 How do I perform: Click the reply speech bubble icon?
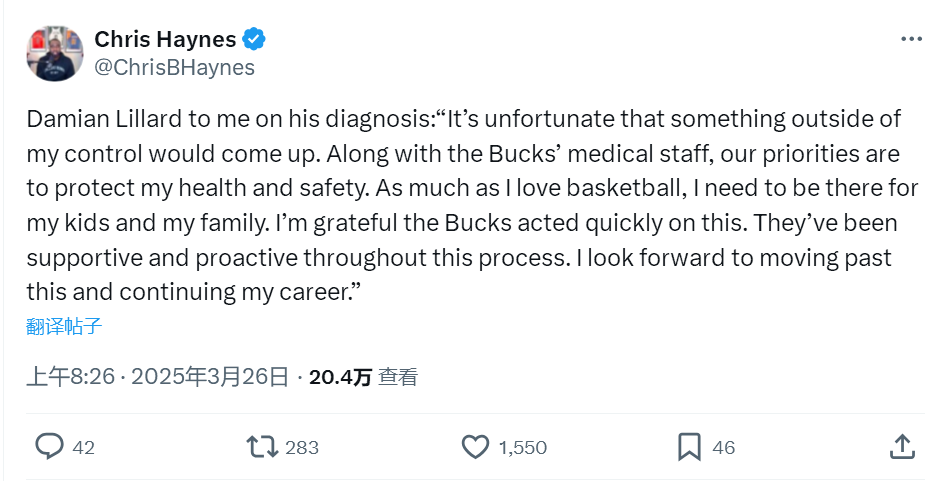coord(49,446)
